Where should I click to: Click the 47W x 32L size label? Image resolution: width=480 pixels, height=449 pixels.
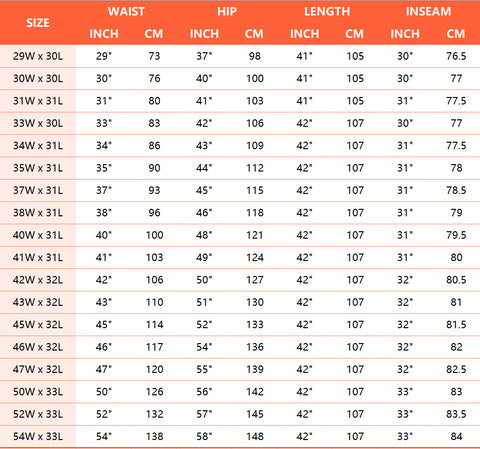point(38,369)
